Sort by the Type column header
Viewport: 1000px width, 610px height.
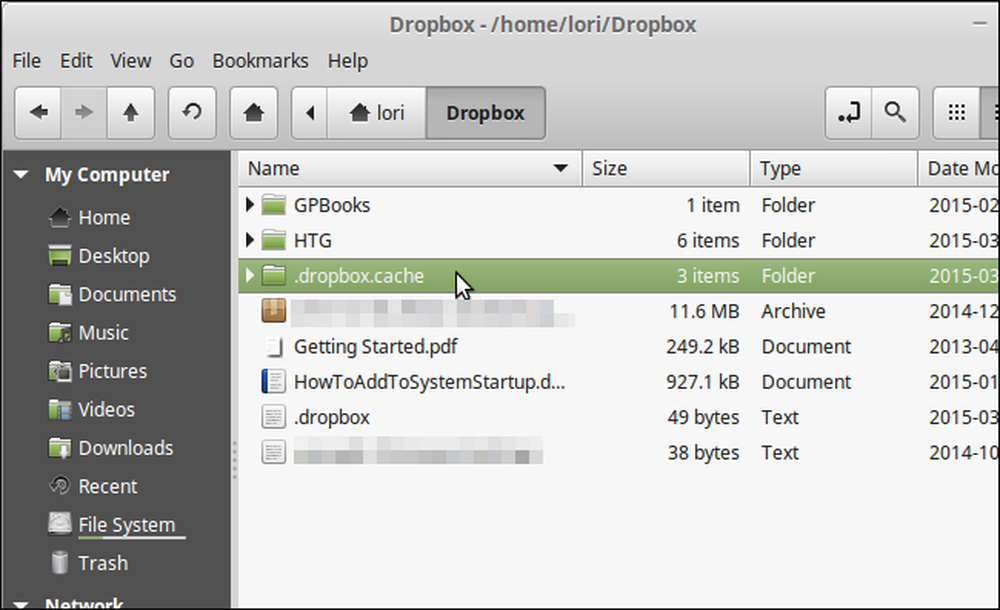834,168
